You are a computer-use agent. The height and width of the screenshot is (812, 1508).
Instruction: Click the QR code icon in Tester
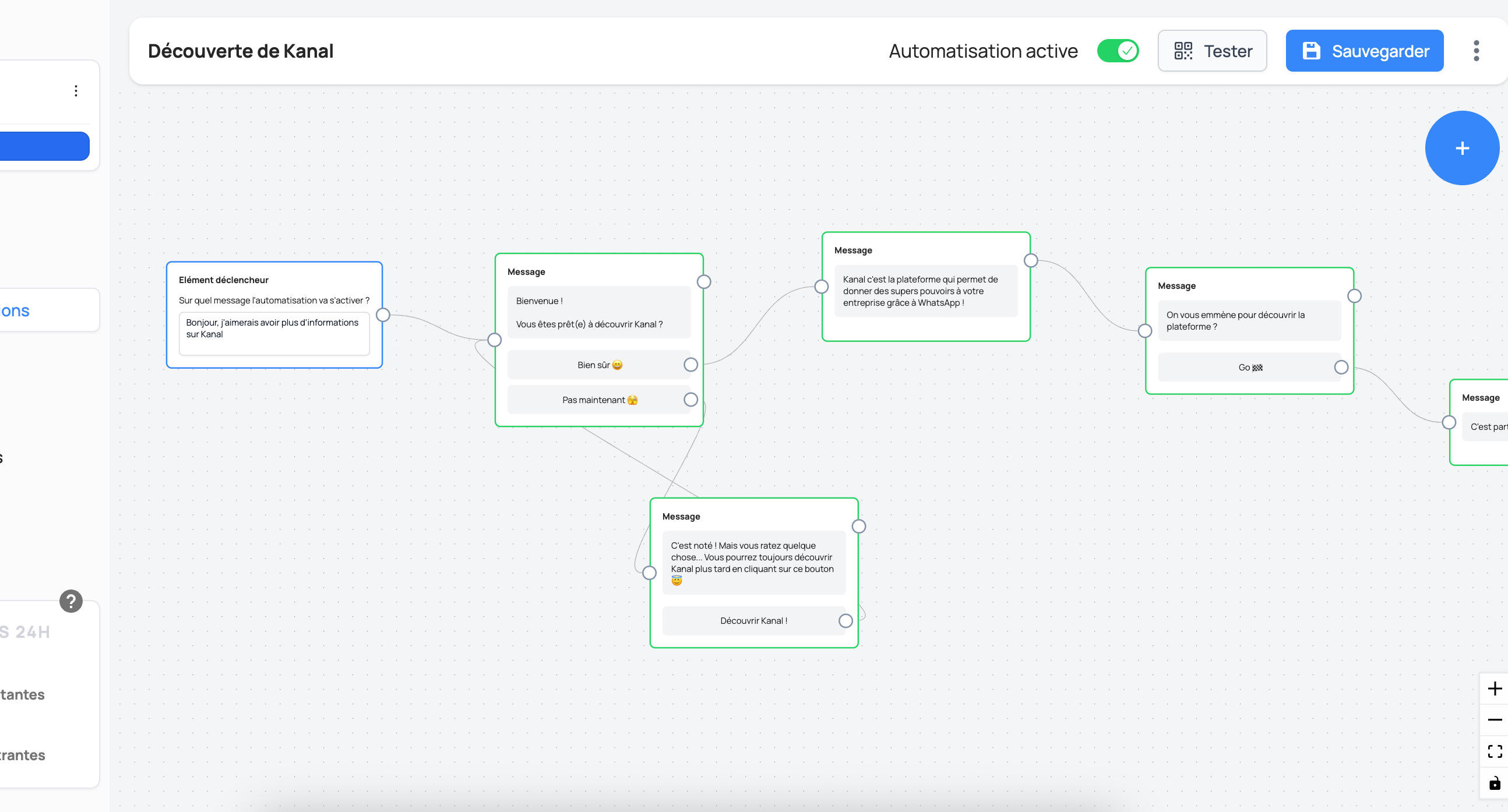tap(1183, 51)
